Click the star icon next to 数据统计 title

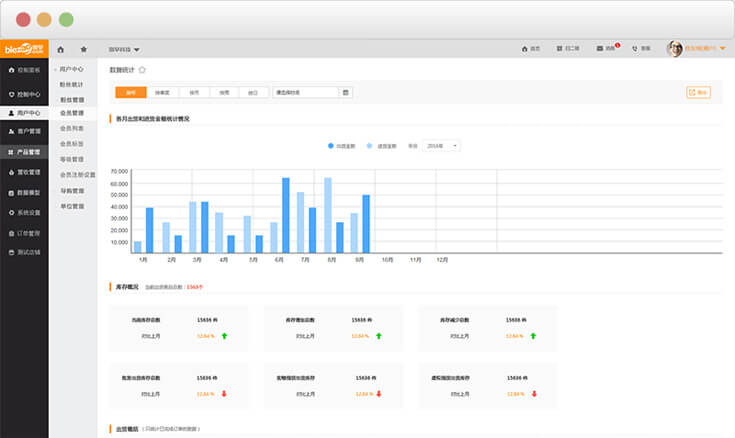(142, 70)
